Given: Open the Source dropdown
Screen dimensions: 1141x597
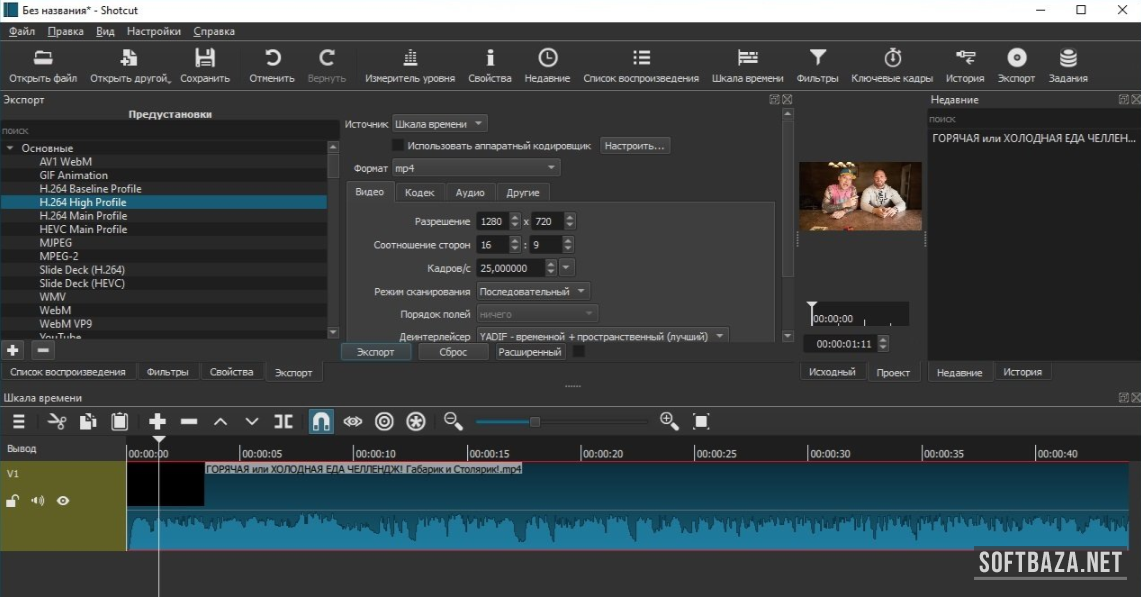Looking at the screenshot, I should point(439,124).
